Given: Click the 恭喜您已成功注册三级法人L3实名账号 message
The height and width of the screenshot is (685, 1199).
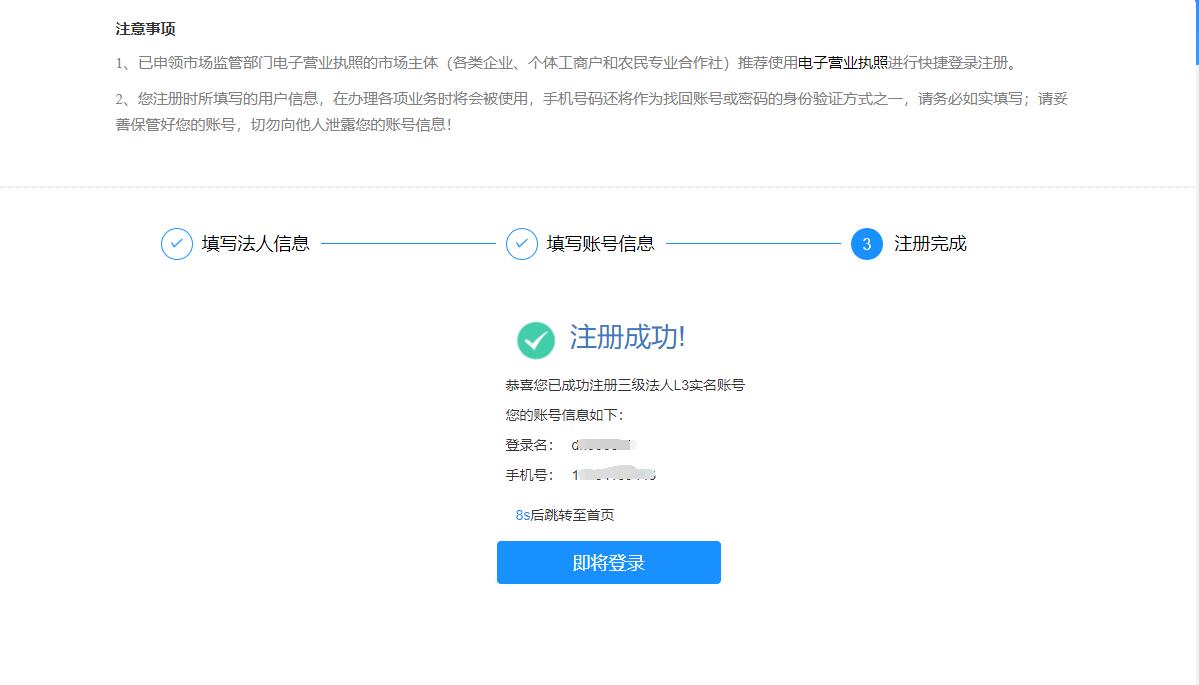Looking at the screenshot, I should point(624,385).
